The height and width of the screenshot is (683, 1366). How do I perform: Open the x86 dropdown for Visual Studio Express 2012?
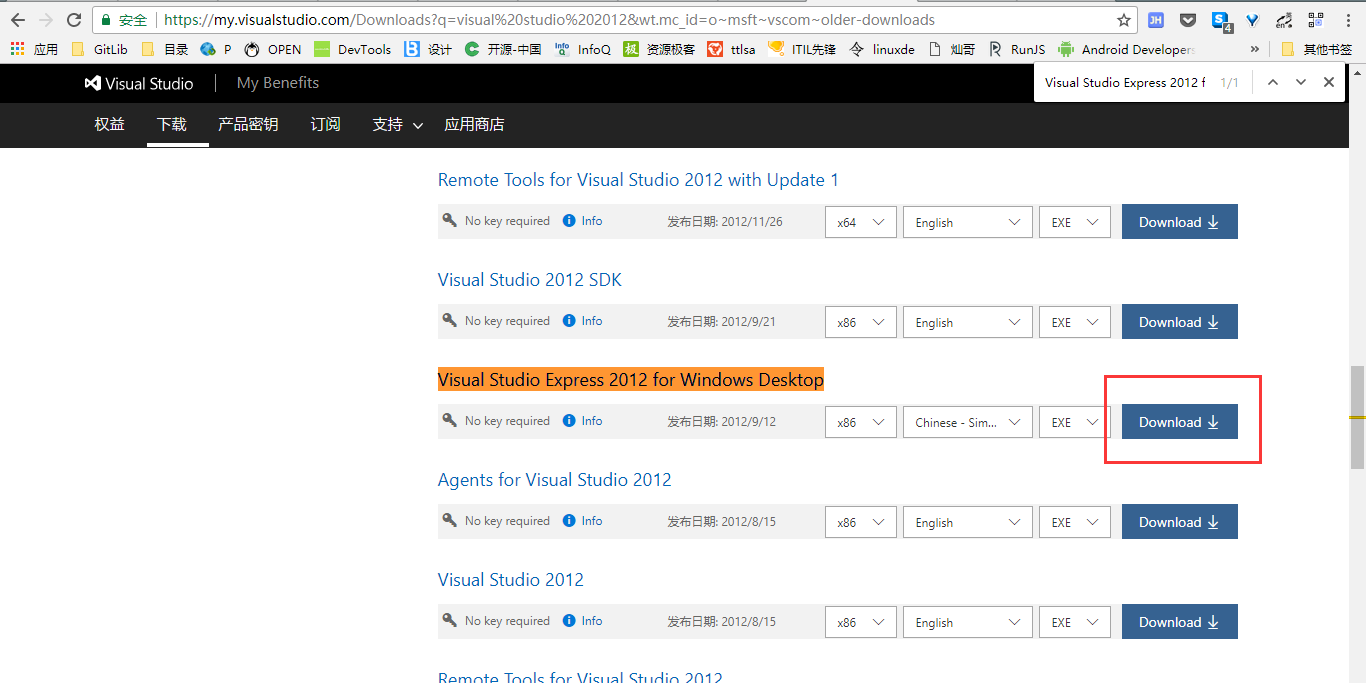click(861, 422)
